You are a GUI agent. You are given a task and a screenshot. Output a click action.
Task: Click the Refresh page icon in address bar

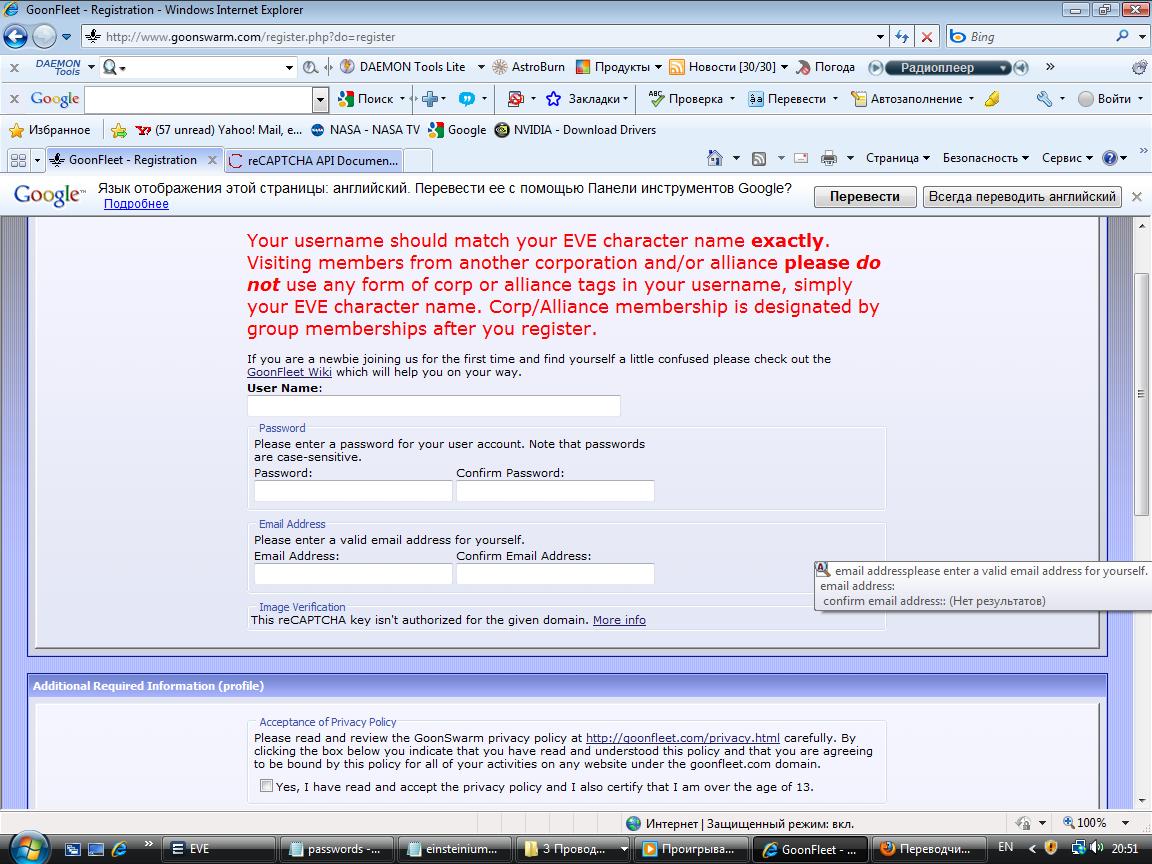coord(902,36)
